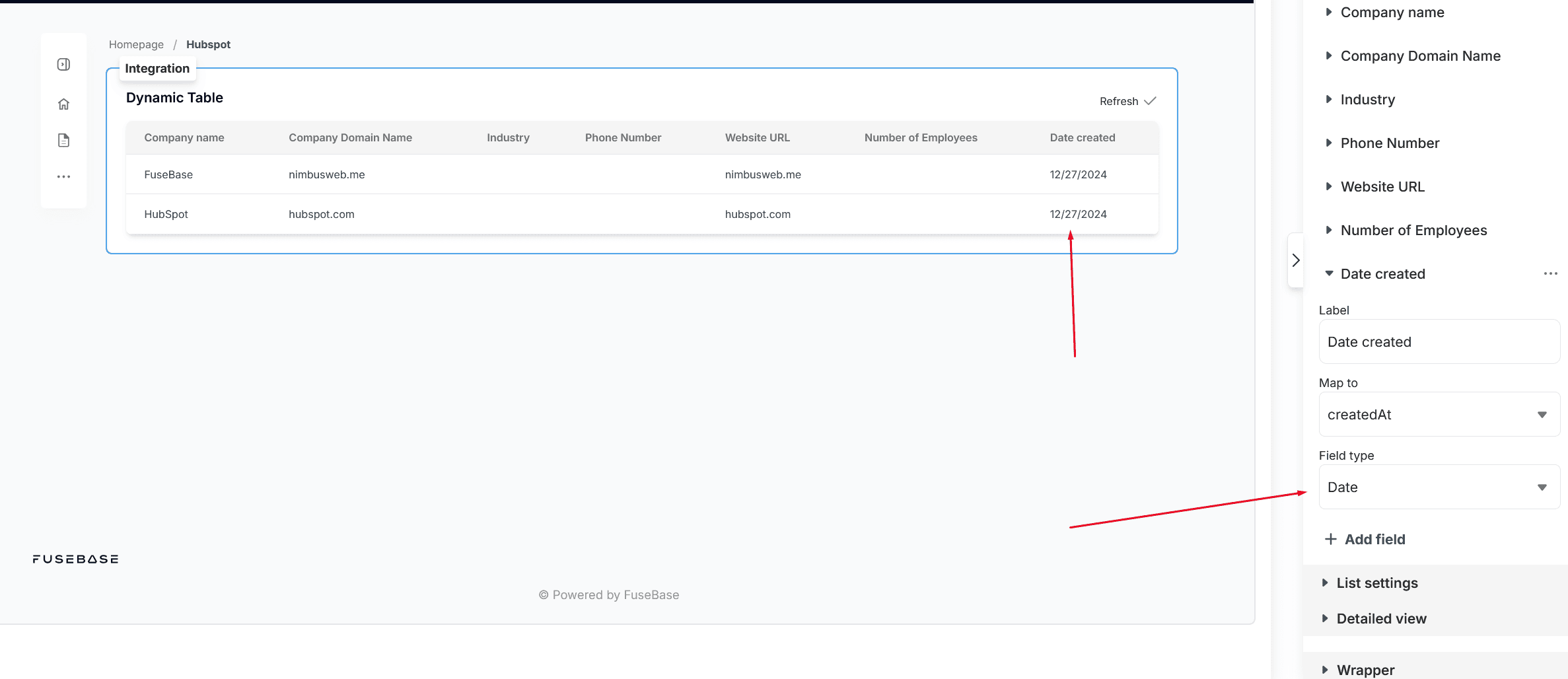Click the Industry column header
The height and width of the screenshot is (679, 1568).
tap(508, 137)
